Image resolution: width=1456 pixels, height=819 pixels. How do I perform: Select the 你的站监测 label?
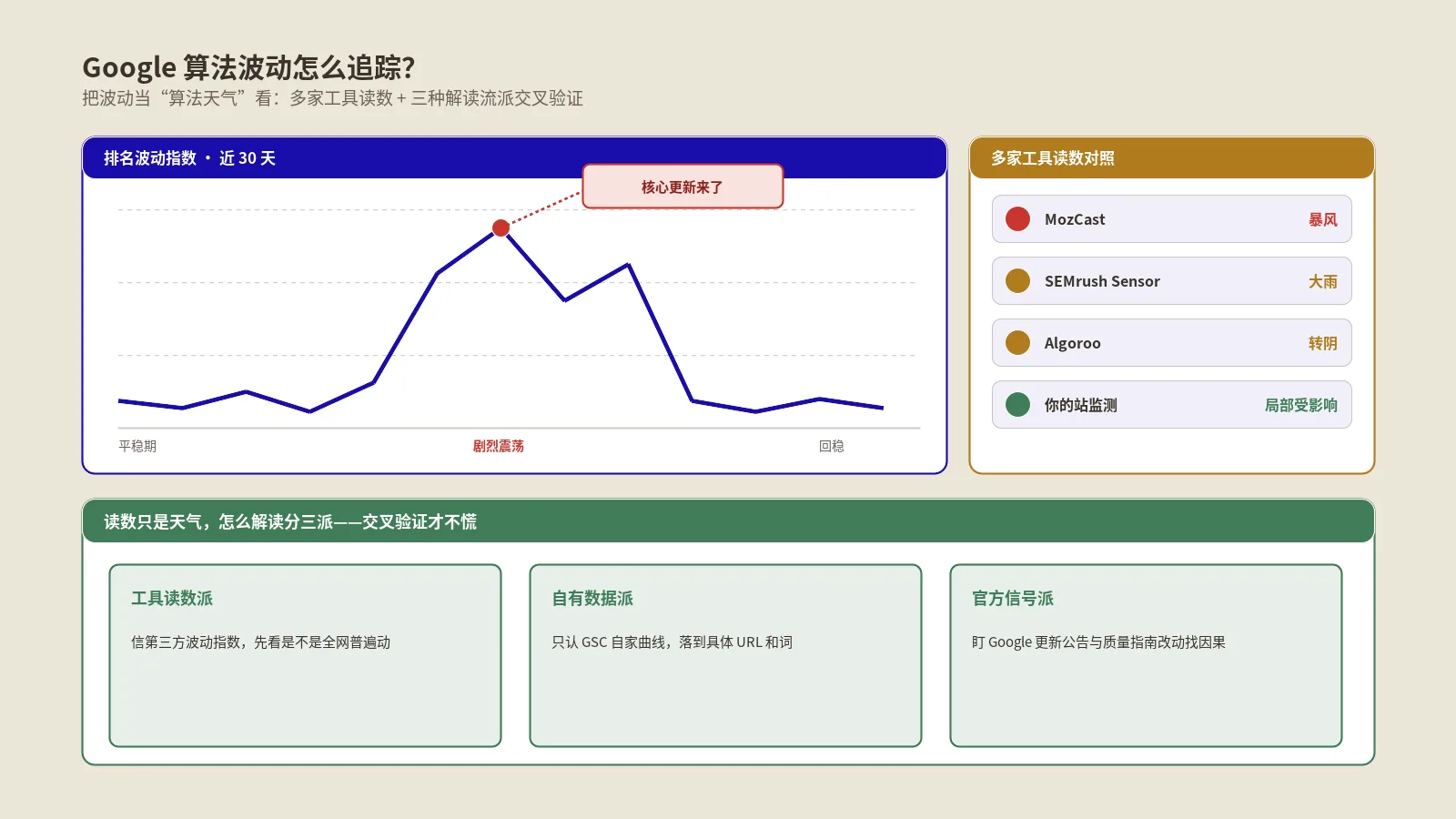tap(1080, 405)
